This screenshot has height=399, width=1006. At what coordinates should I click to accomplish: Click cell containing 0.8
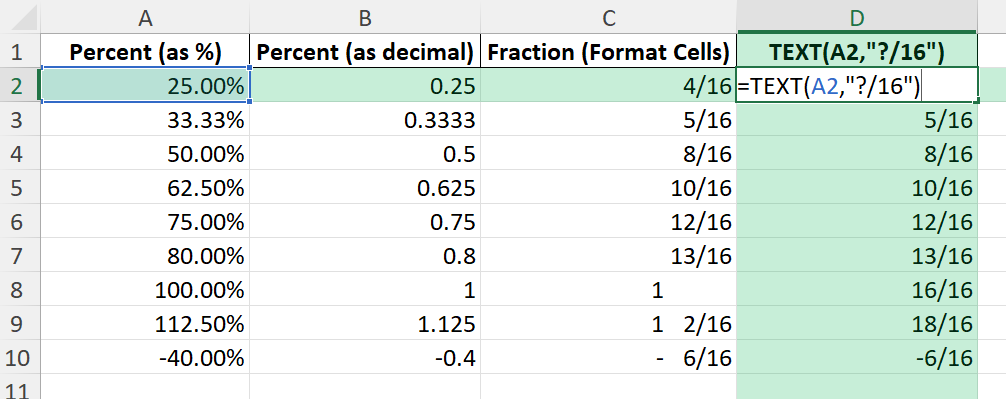pyautogui.click(x=365, y=255)
